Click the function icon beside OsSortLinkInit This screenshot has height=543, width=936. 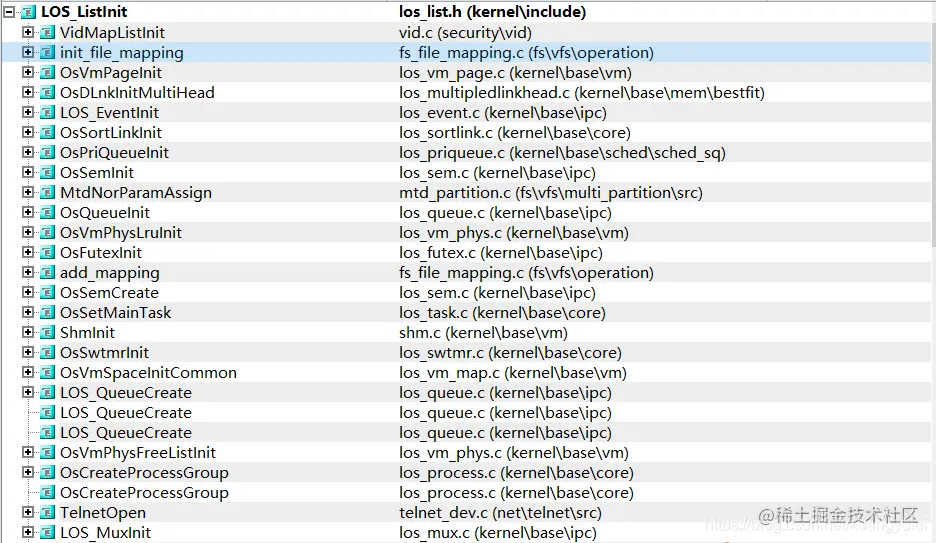pyautogui.click(x=47, y=132)
